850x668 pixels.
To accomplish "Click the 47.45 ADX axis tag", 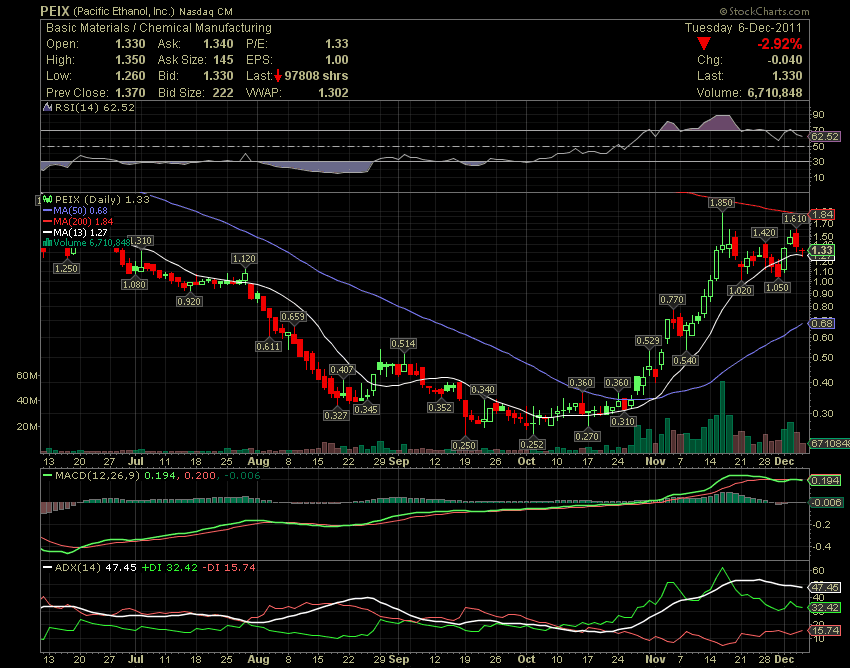I will [825, 587].
